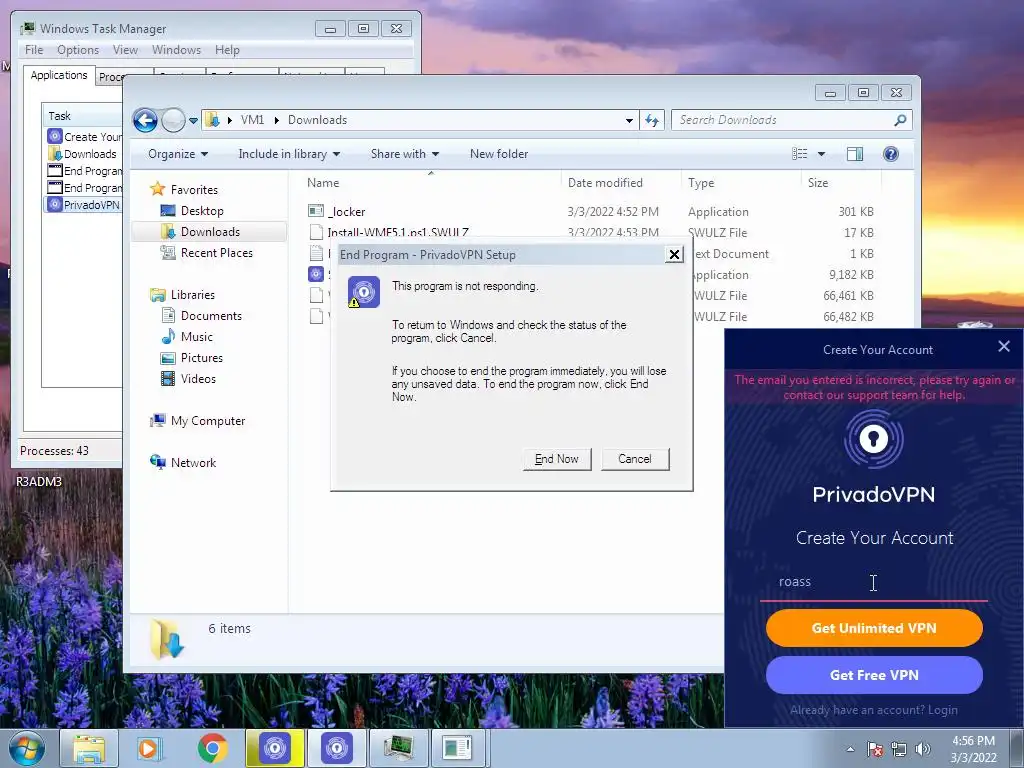The width and height of the screenshot is (1024, 768).
Task: Click the Get Unlimited VPN button
Action: click(874, 628)
